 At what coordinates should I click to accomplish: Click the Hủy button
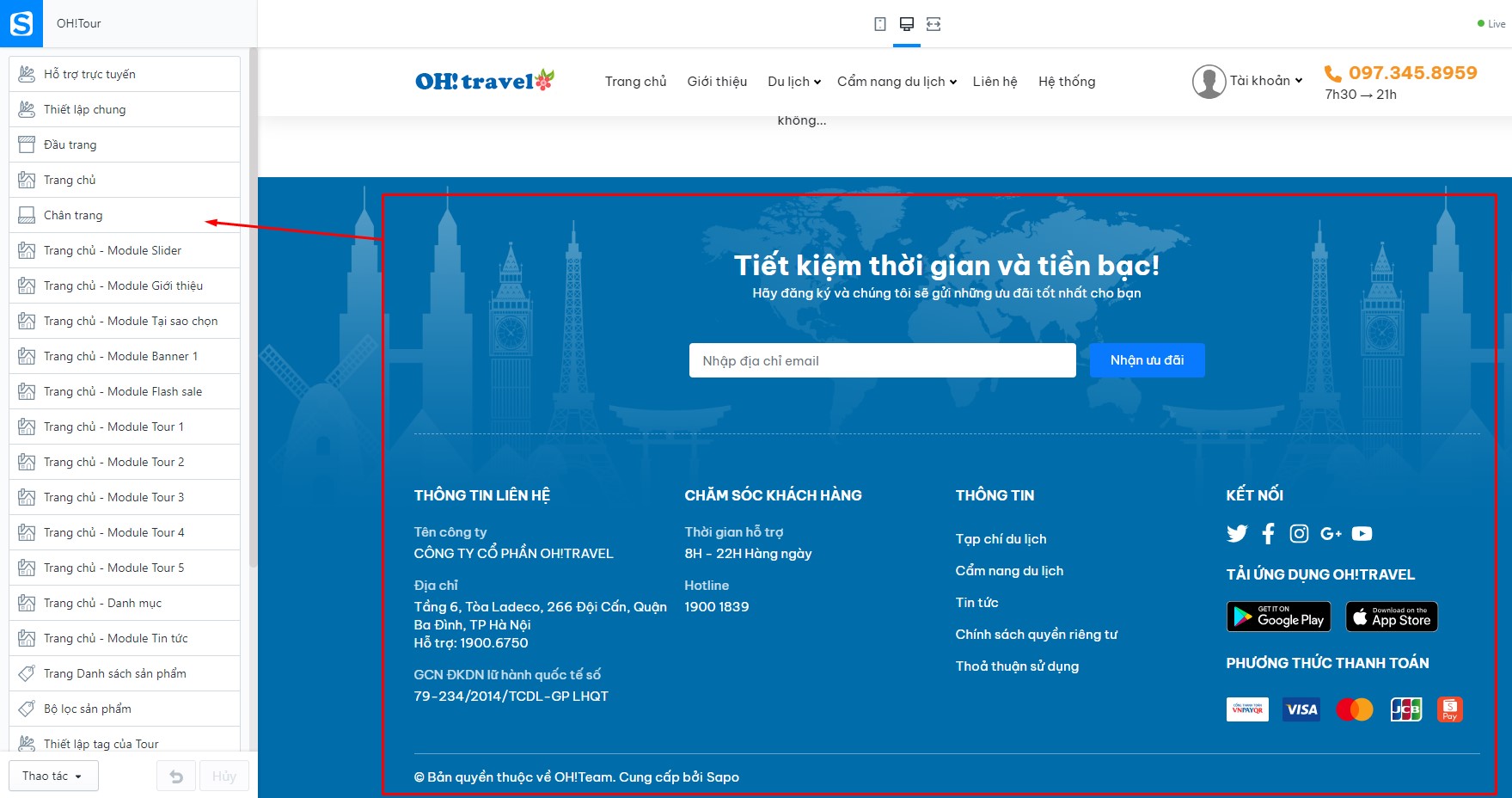point(224,777)
